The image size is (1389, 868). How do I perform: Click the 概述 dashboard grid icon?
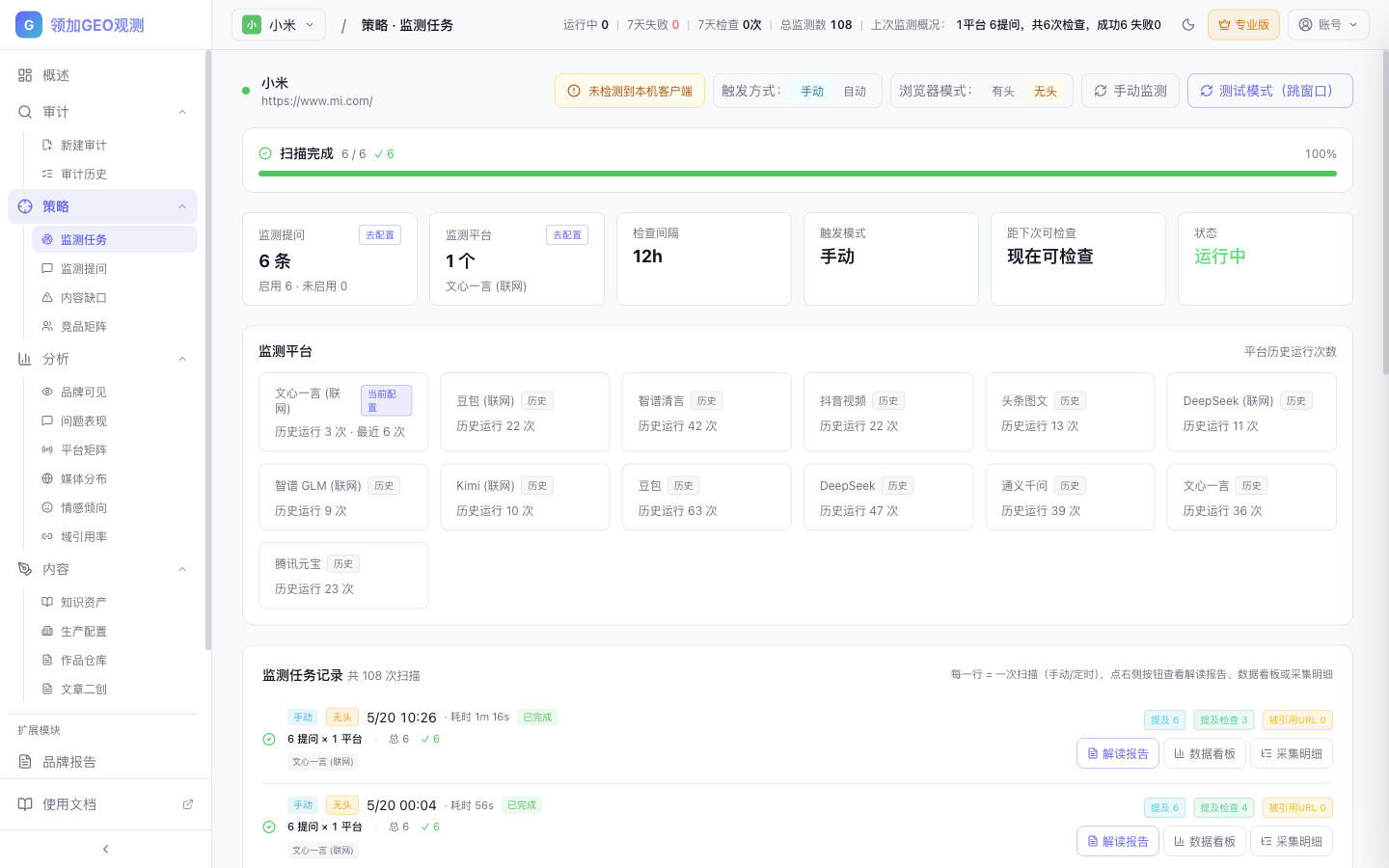click(25, 75)
